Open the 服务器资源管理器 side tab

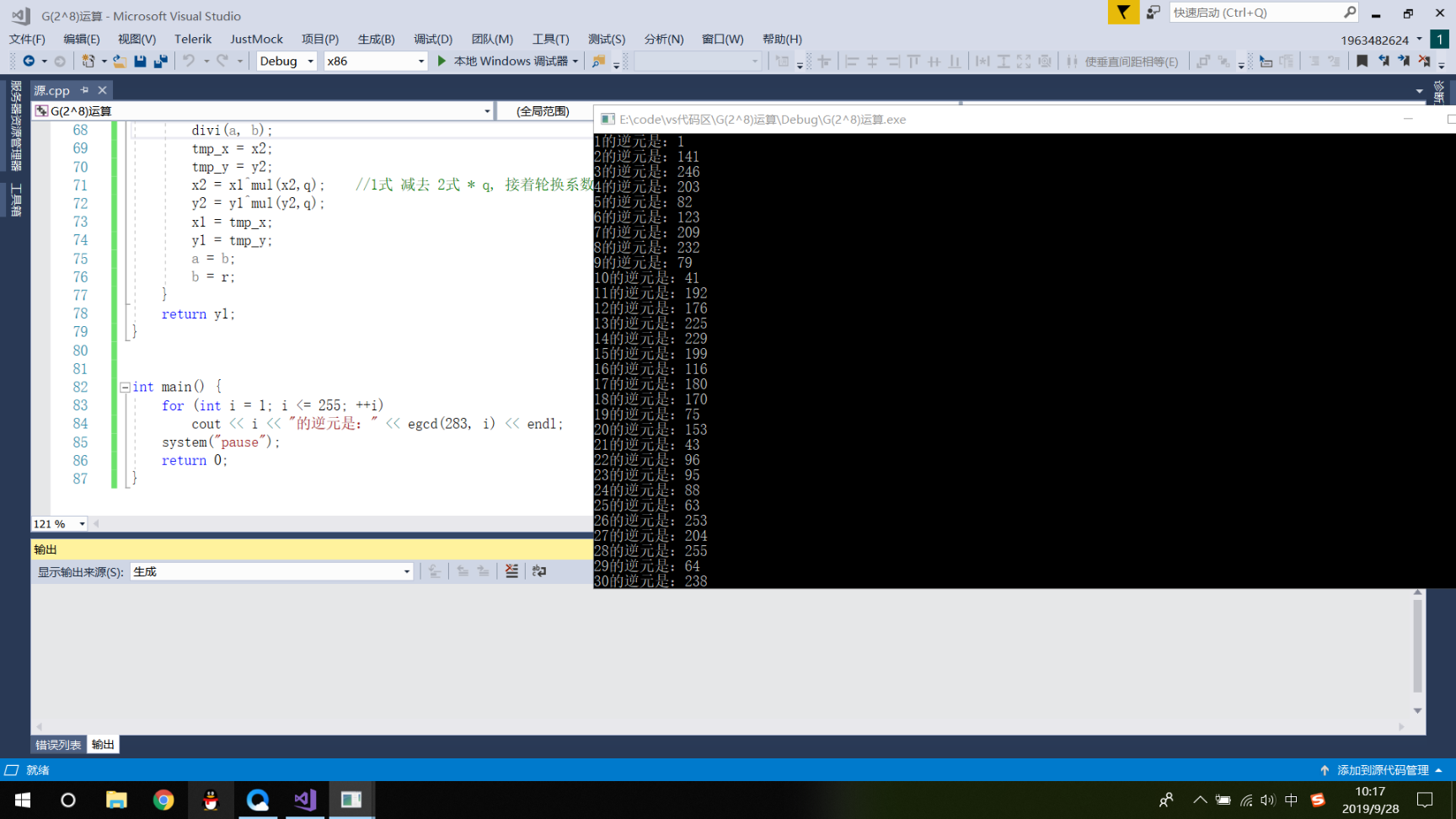pyautogui.click(x=15, y=126)
